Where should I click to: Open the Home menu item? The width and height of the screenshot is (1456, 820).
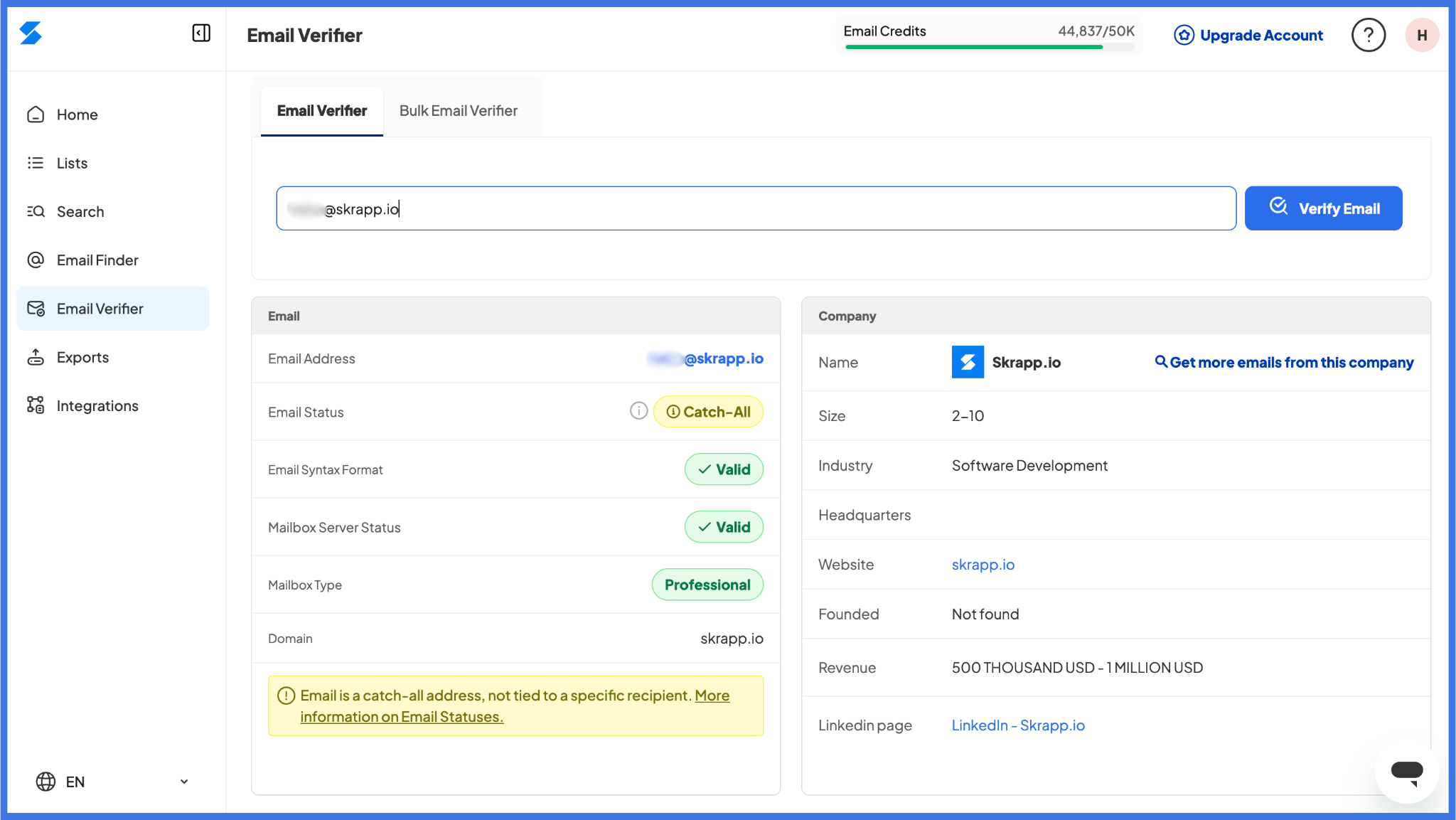[113, 115]
